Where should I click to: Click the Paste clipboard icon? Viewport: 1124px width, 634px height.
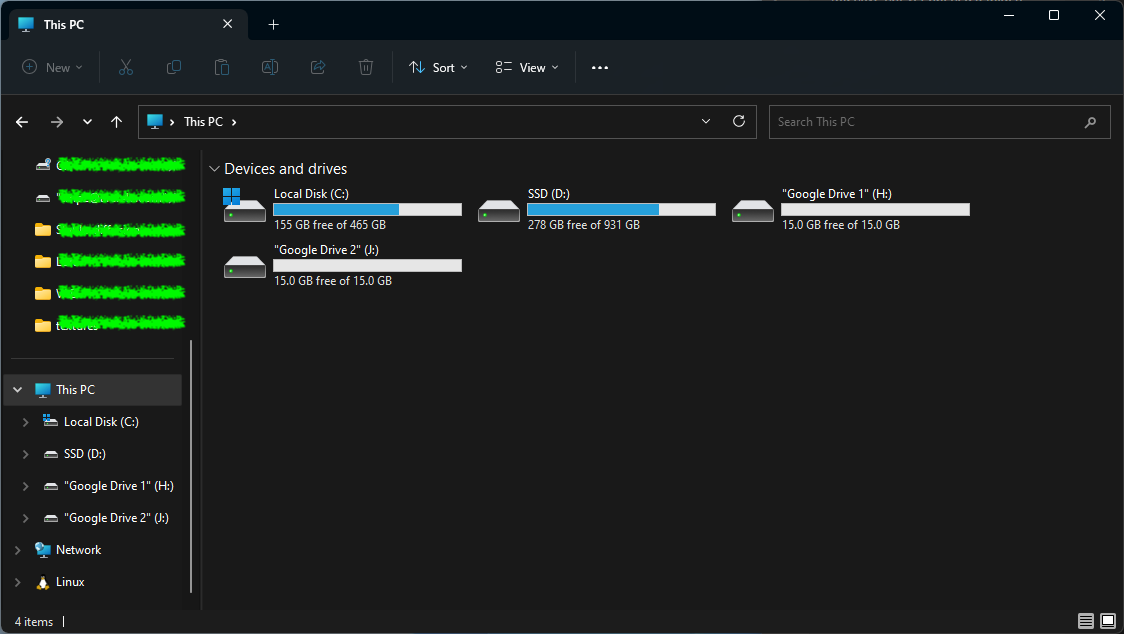point(222,67)
